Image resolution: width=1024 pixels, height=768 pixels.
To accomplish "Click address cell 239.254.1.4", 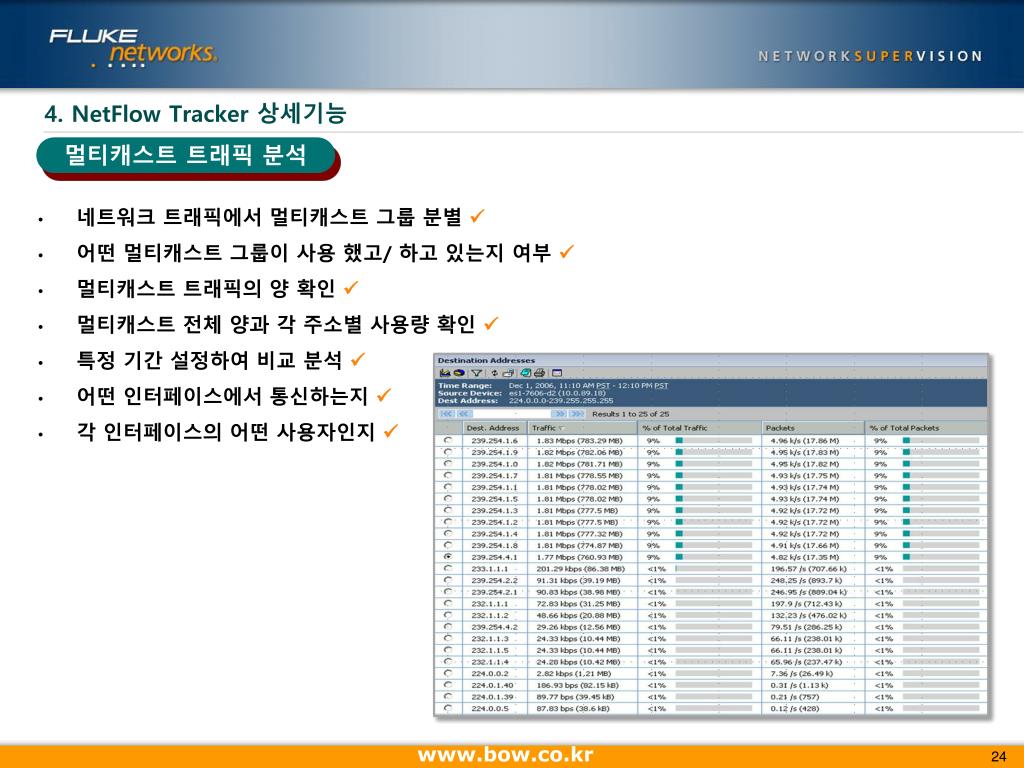I will click(x=494, y=534).
